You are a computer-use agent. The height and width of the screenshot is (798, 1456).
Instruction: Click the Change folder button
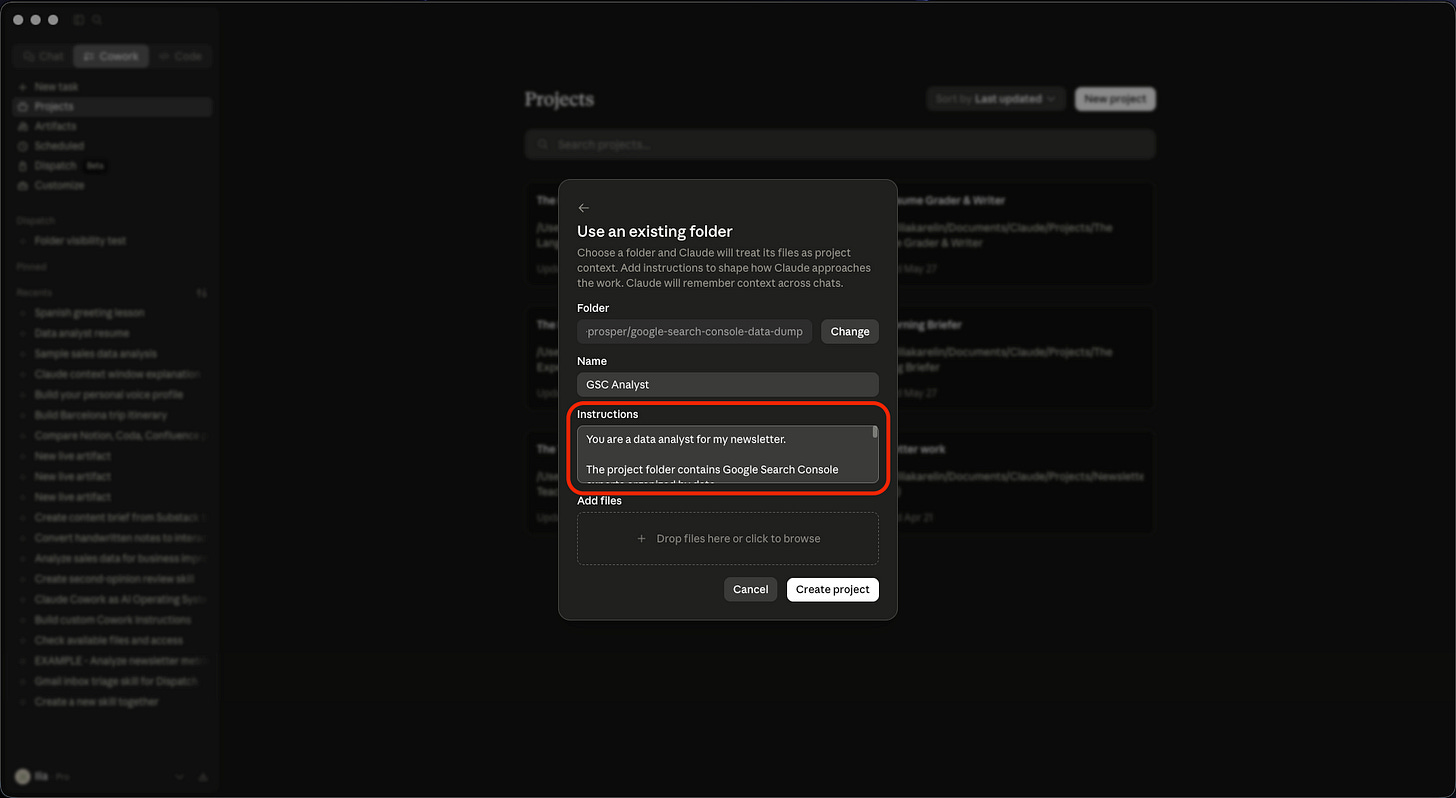tap(850, 332)
